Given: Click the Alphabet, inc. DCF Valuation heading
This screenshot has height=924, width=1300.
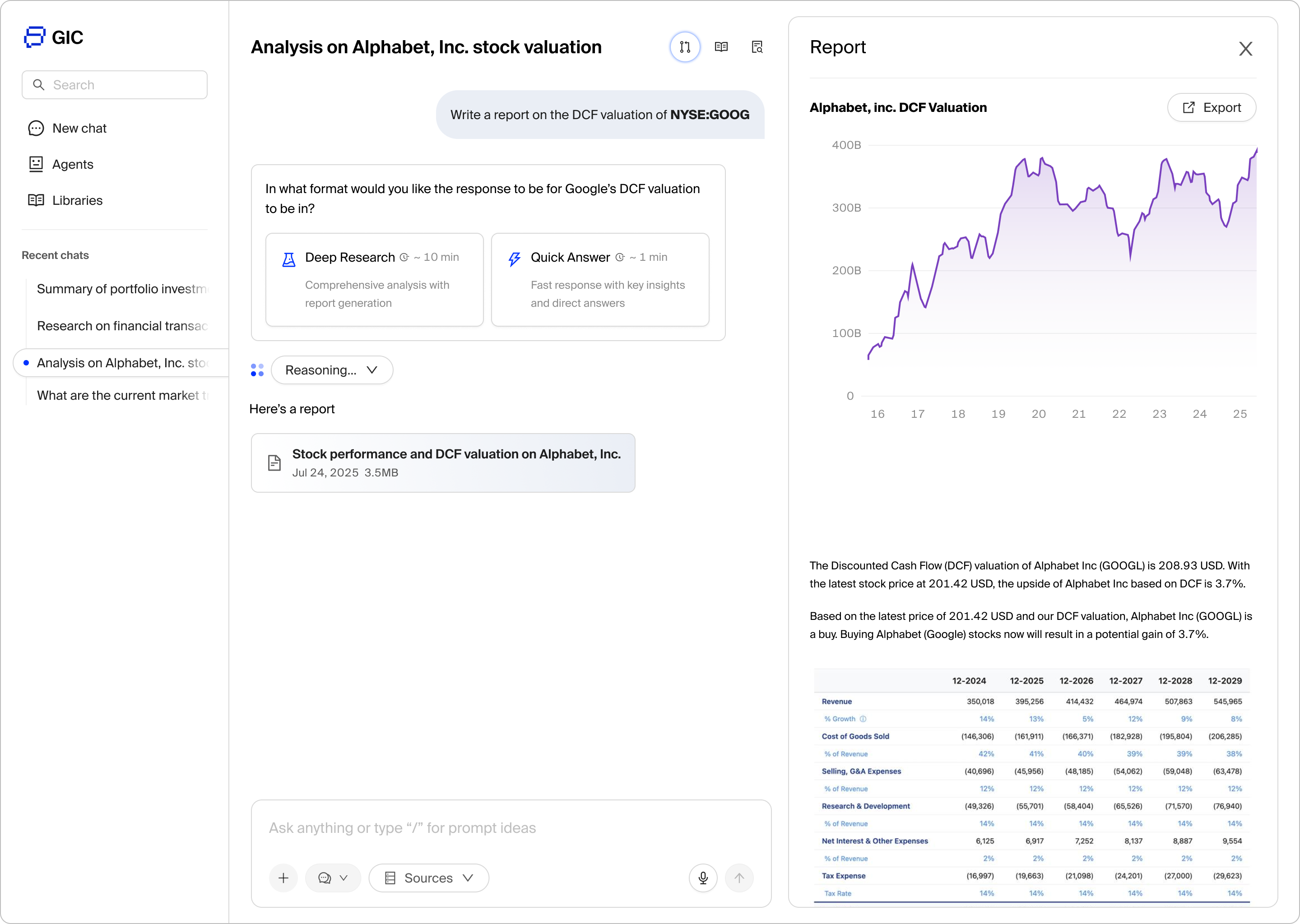Looking at the screenshot, I should 898,107.
